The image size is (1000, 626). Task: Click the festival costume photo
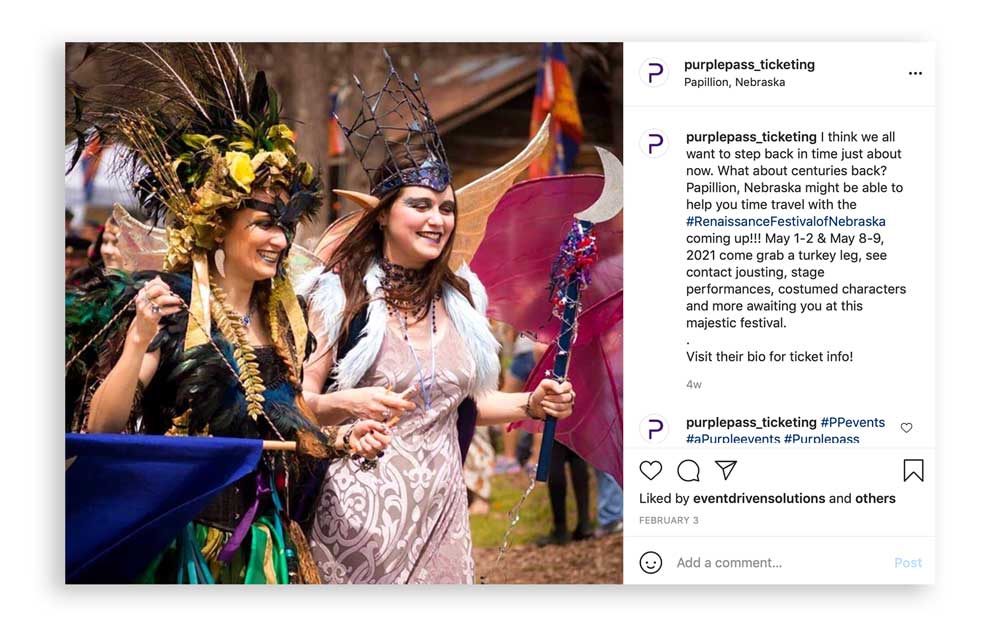pos(344,313)
